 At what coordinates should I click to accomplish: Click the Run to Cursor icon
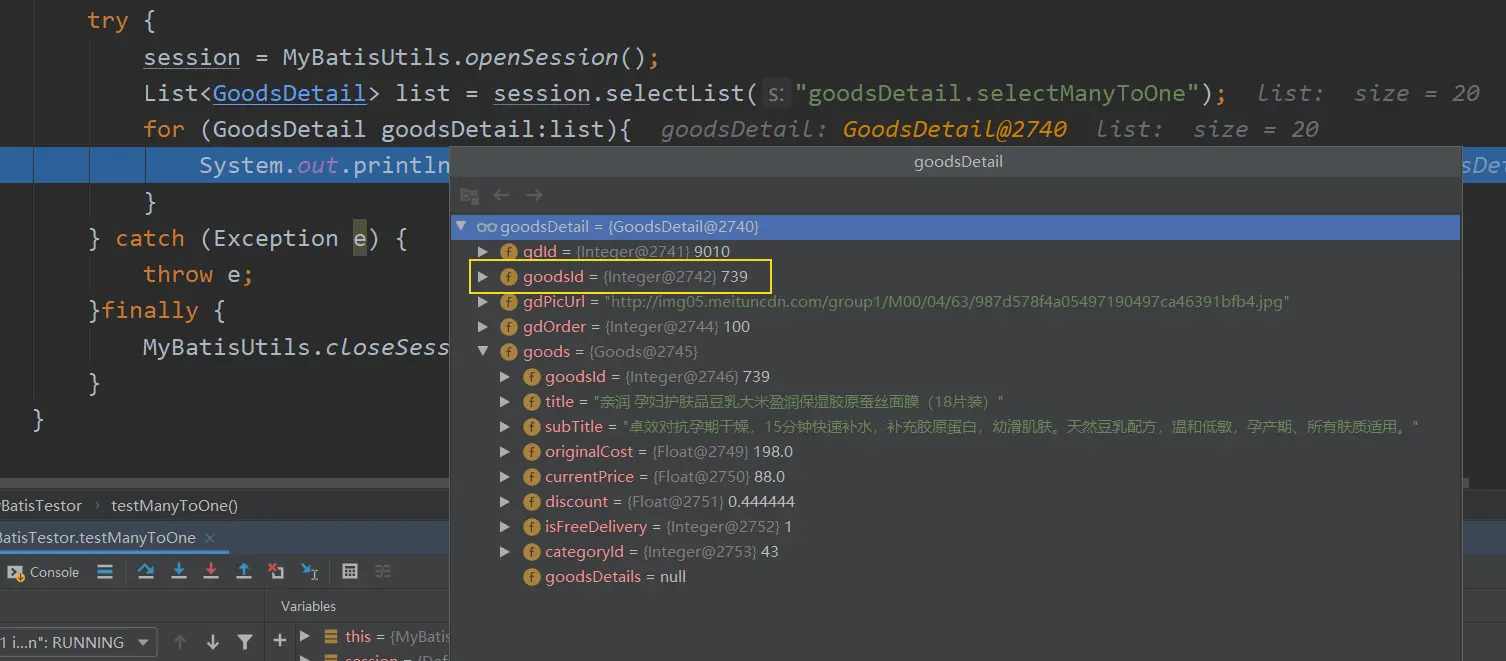310,571
